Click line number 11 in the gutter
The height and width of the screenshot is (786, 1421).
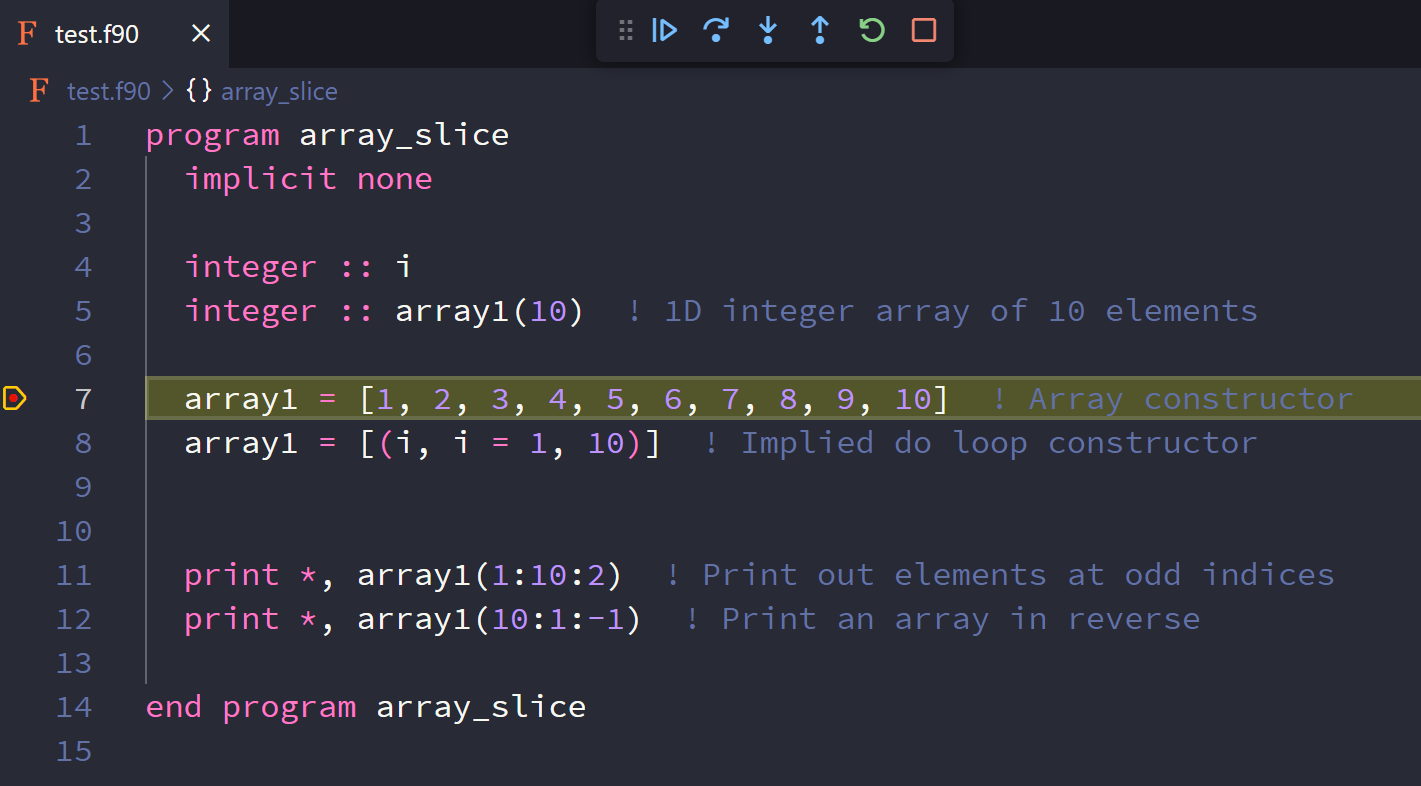click(x=74, y=575)
